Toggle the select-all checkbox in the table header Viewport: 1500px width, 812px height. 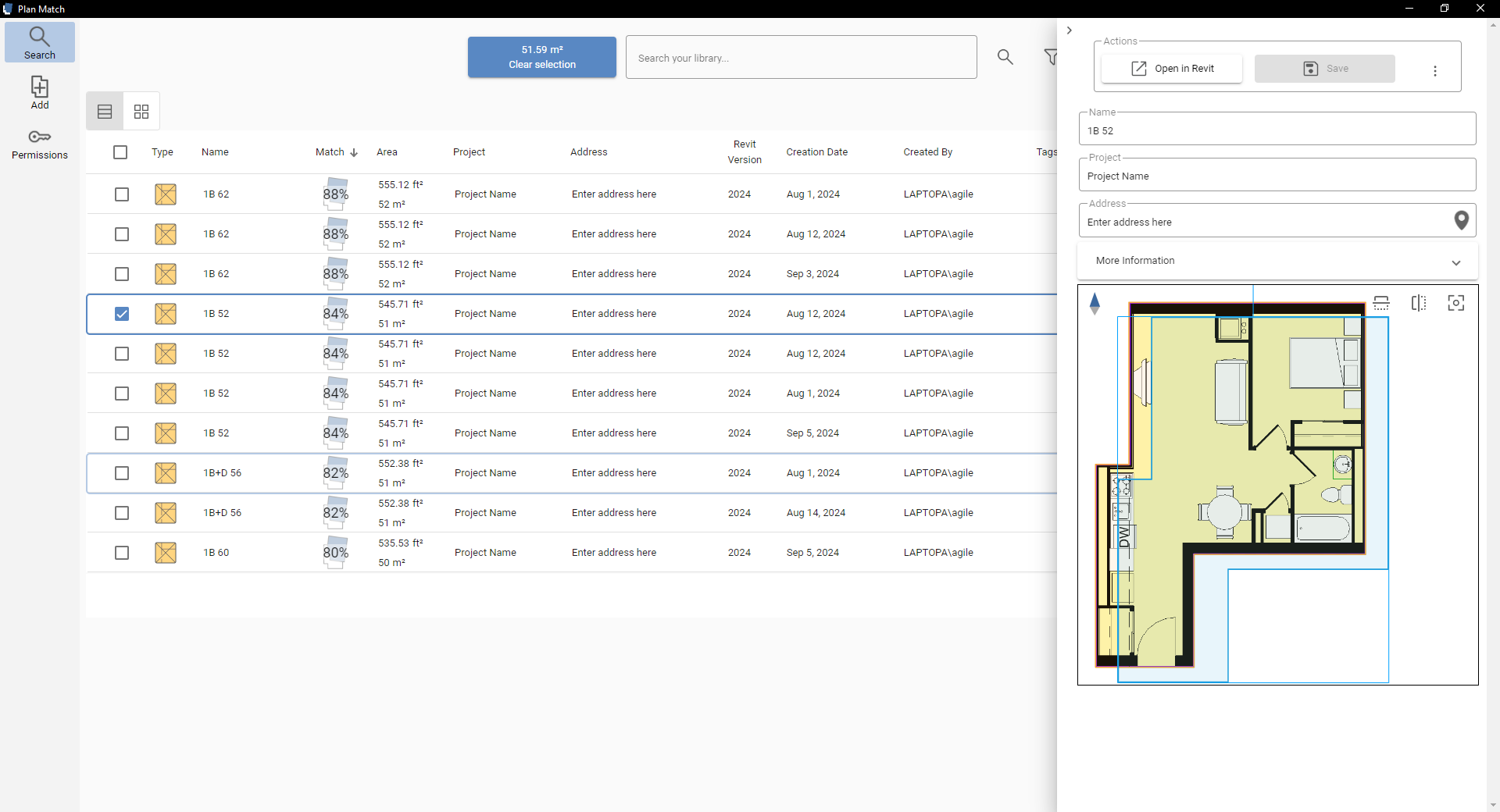point(120,152)
